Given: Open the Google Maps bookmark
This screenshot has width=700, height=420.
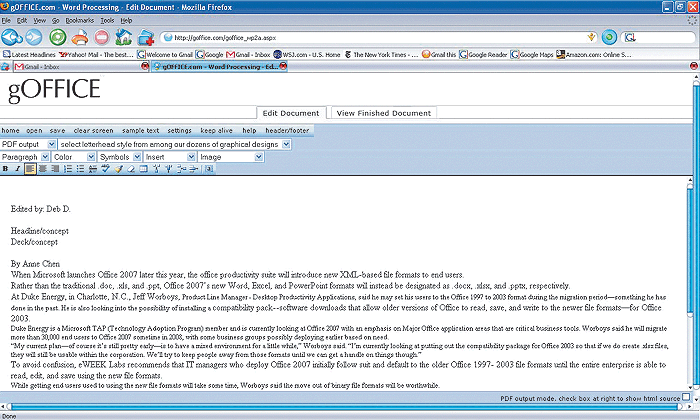Looking at the screenshot, I should pos(532,54).
